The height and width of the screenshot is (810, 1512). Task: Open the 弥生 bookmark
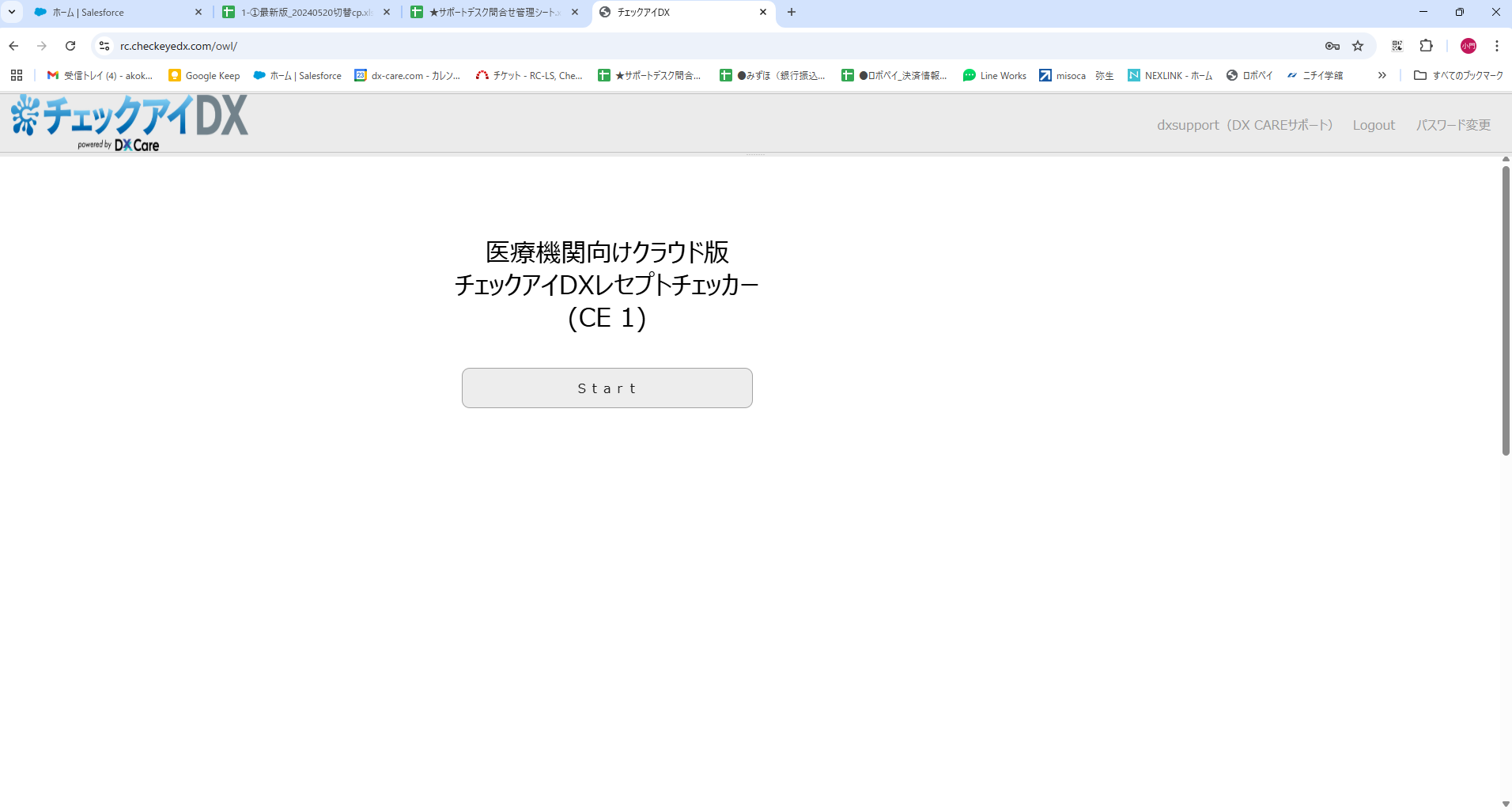(x=1104, y=76)
